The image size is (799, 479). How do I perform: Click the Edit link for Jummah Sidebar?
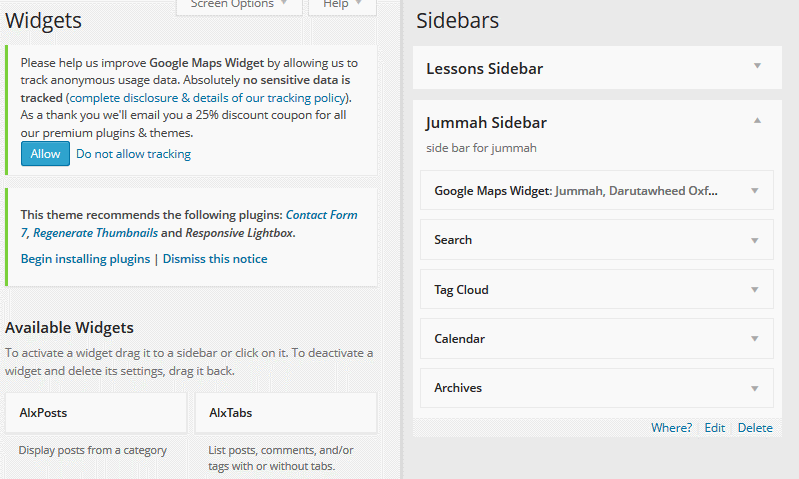click(714, 428)
